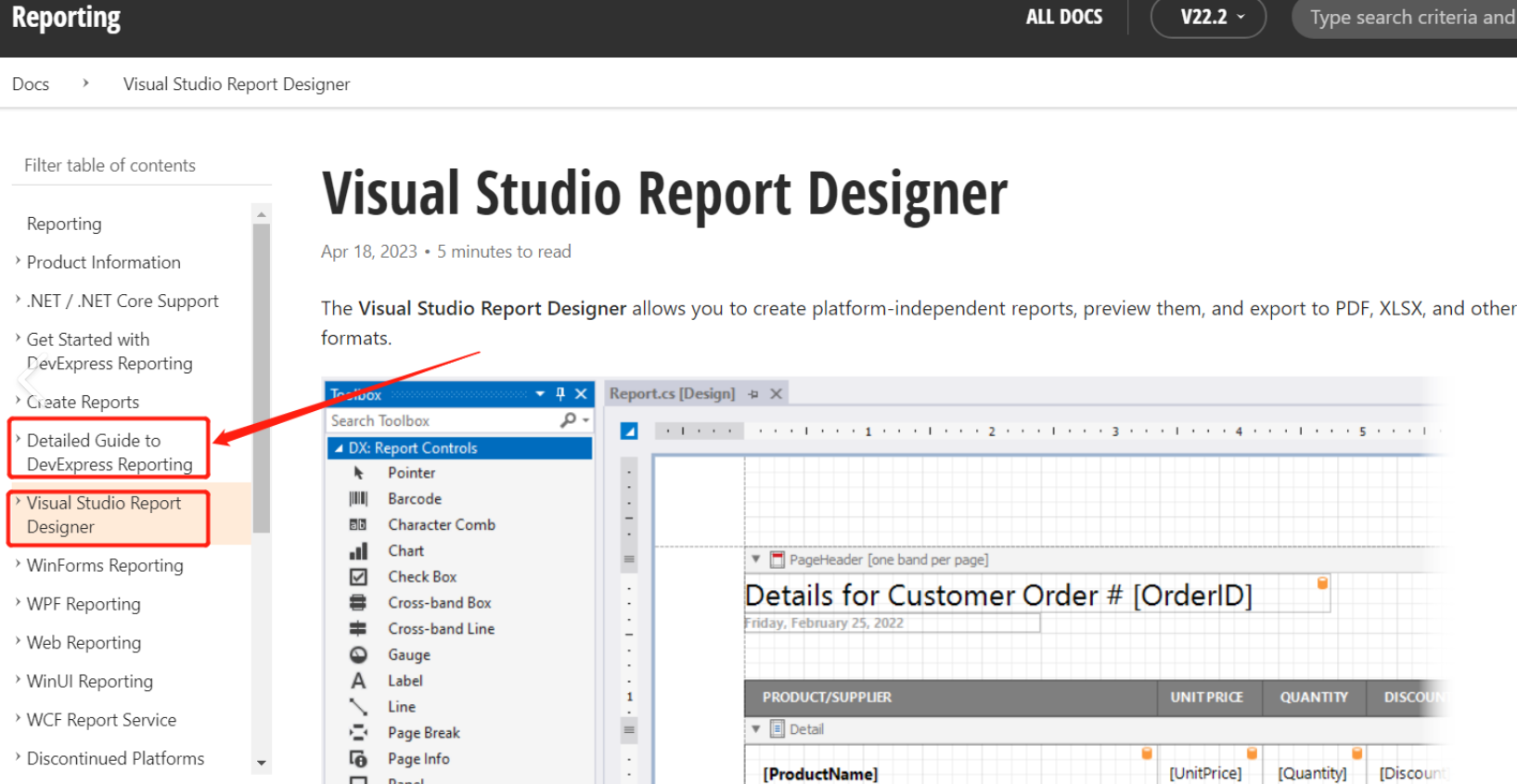Expand the Web Reporting tree node
1517x784 pixels.
point(18,641)
